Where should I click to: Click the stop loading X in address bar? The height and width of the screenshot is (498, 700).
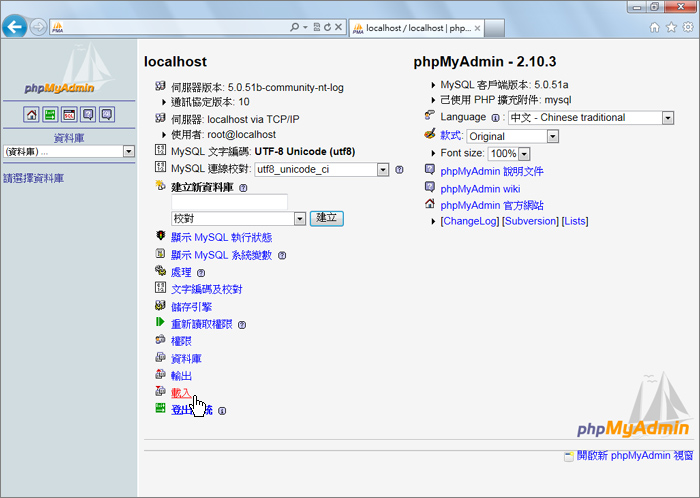click(338, 27)
